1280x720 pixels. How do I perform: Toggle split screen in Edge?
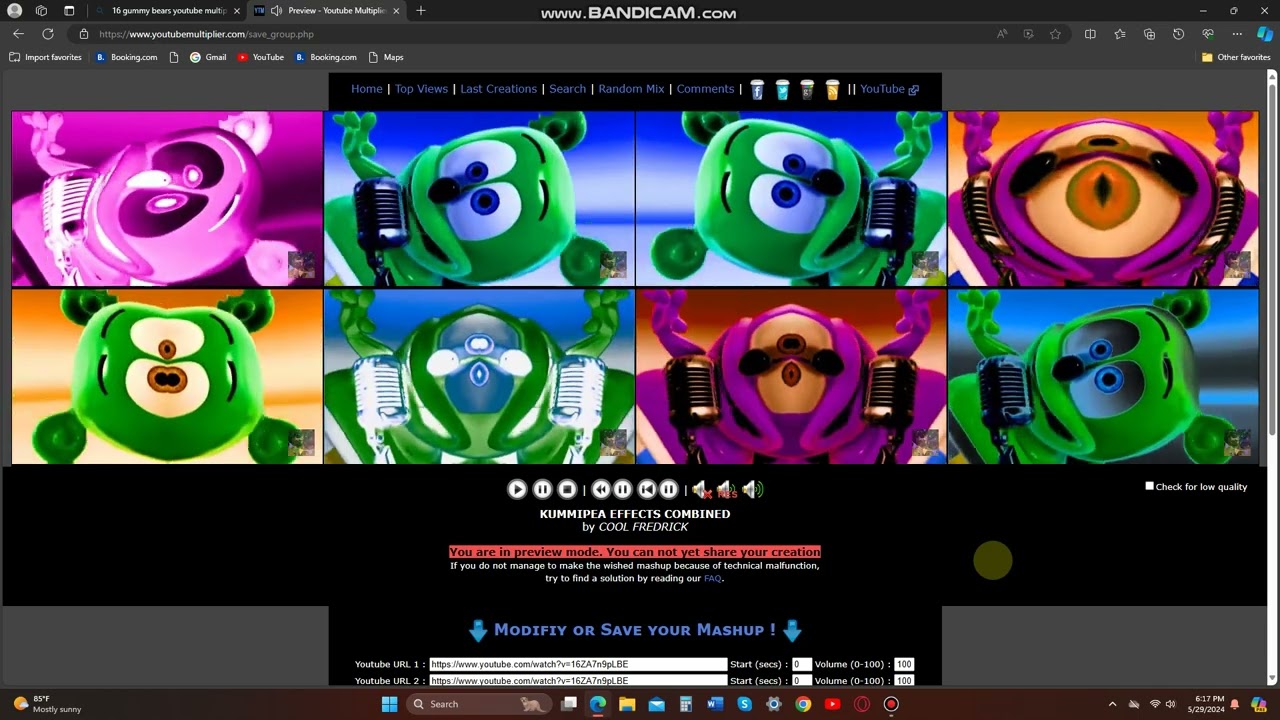click(1090, 34)
